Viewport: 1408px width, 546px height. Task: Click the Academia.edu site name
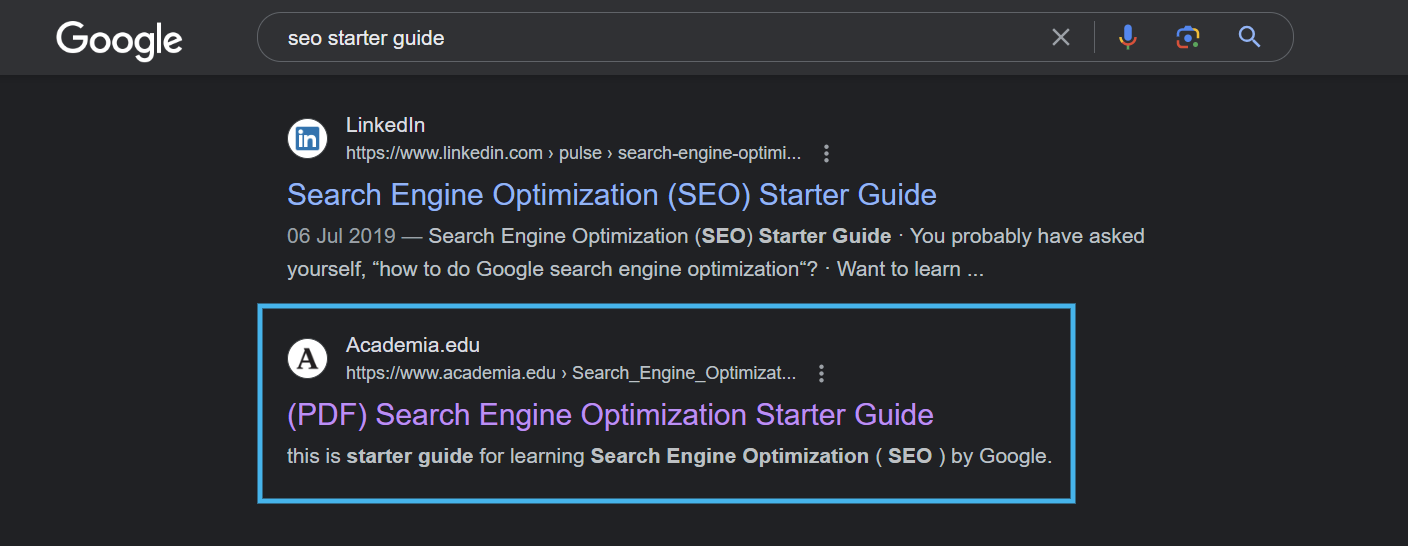412,345
